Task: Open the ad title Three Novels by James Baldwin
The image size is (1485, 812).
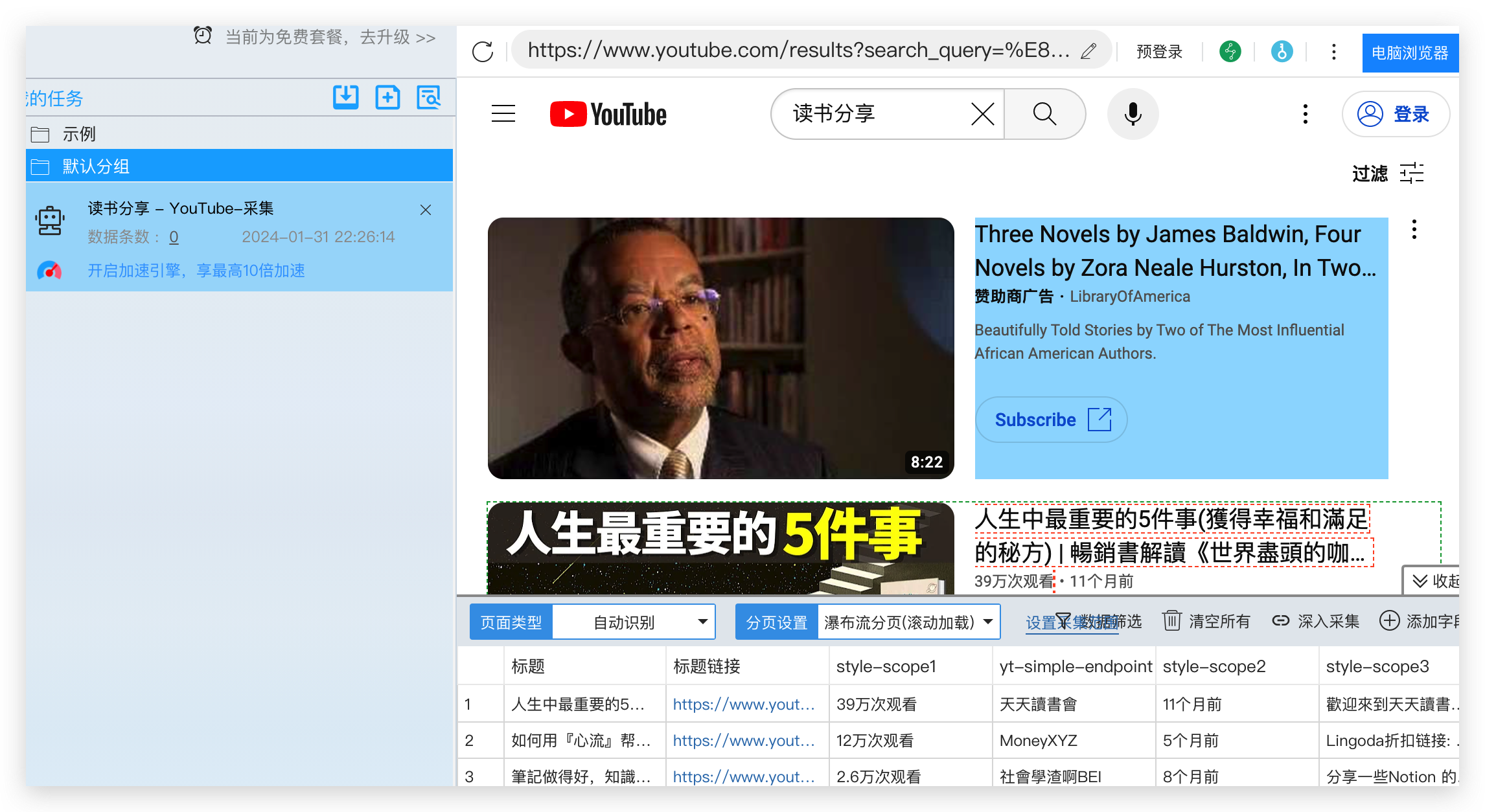Action: 1175,251
